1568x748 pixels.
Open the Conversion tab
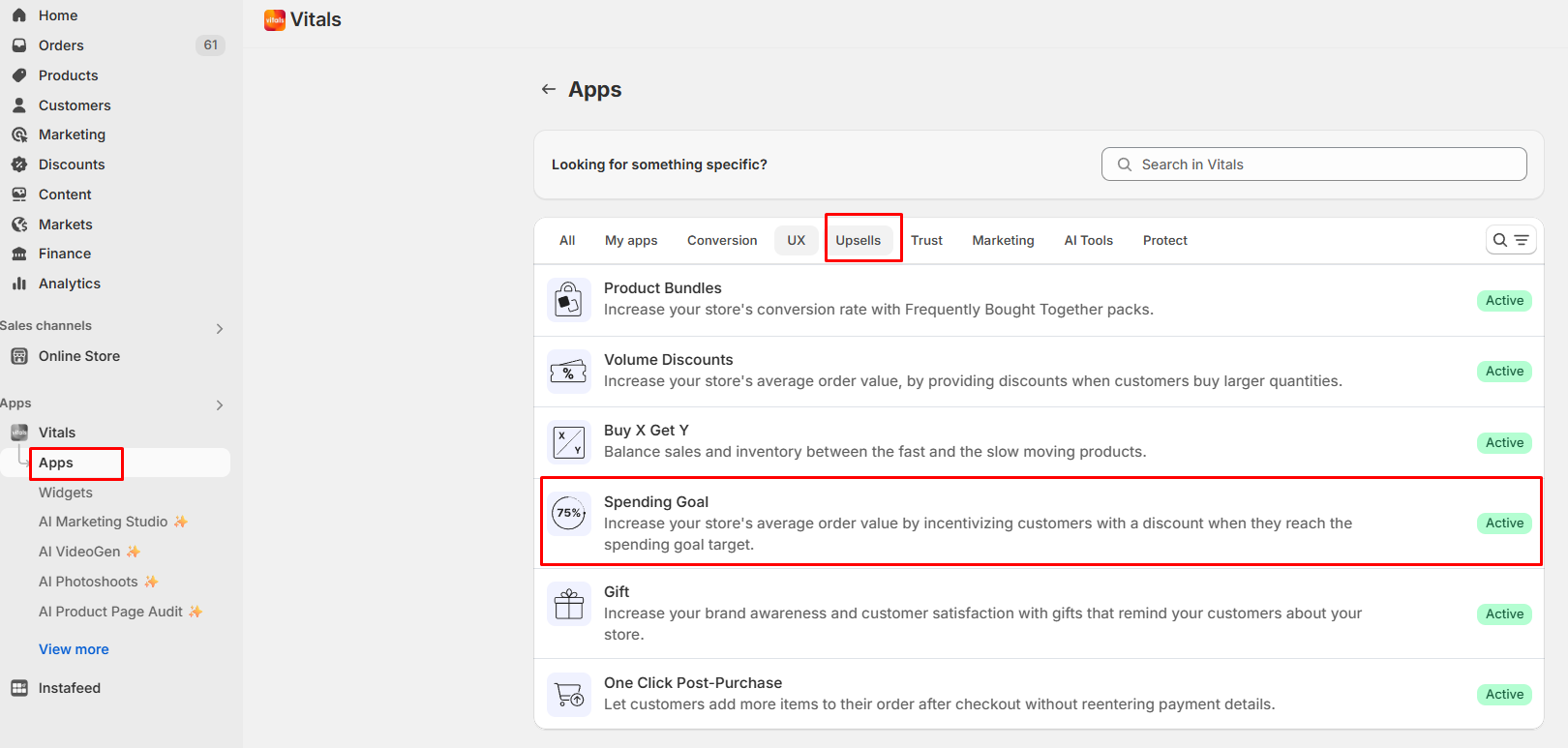[722, 240]
